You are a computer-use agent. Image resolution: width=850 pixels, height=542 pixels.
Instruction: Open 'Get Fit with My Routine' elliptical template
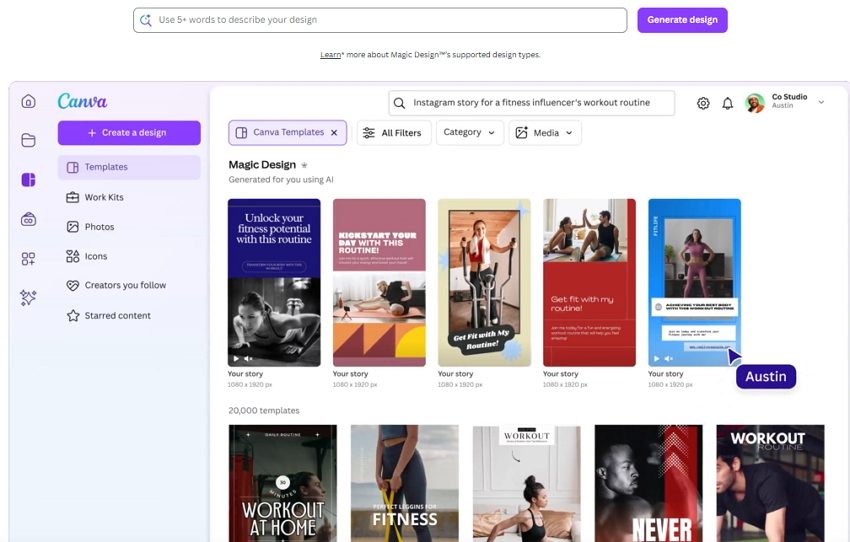pos(484,282)
